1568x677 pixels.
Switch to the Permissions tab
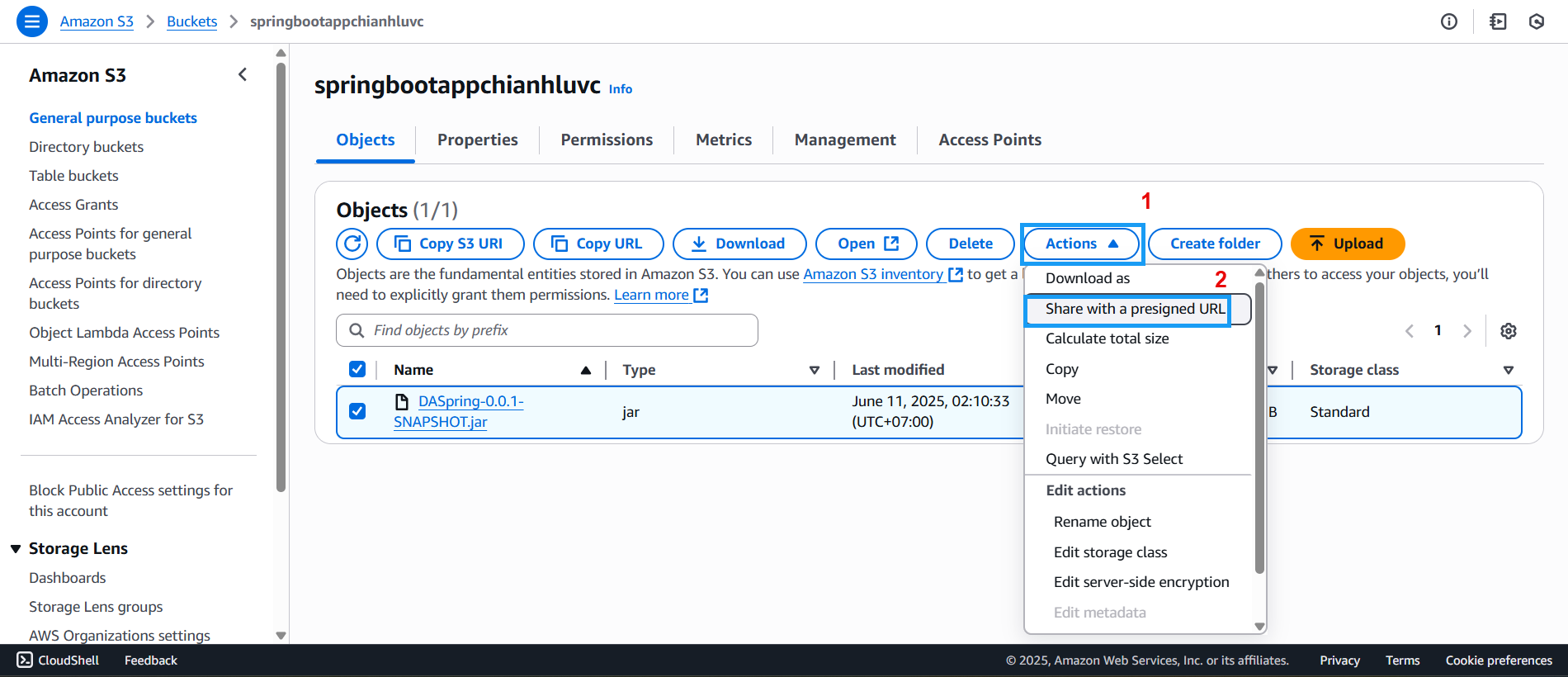[607, 140]
